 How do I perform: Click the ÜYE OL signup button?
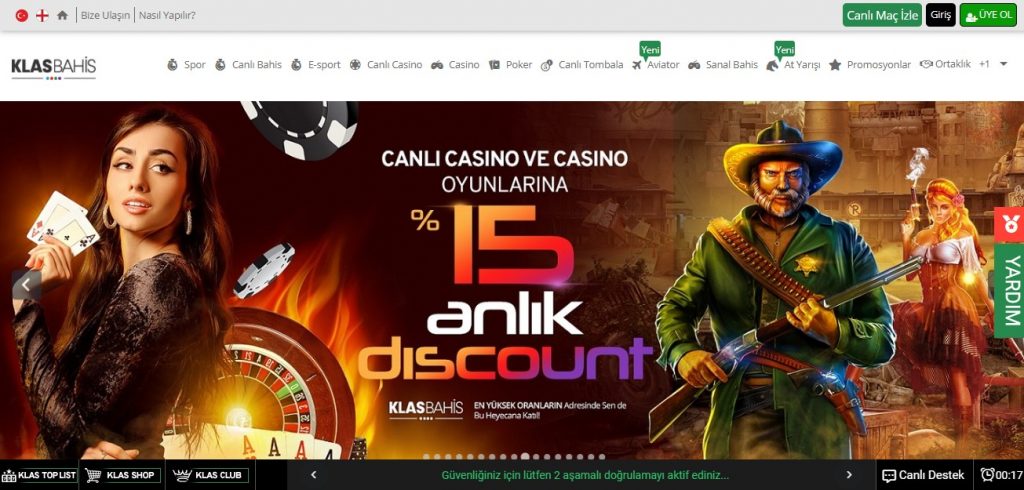(988, 15)
